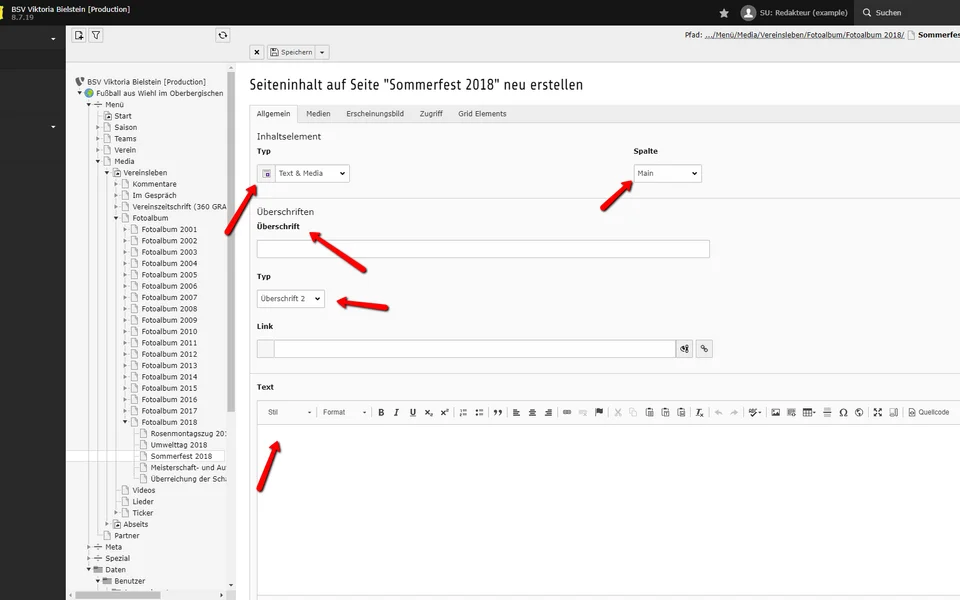Click the Speichern button

click(291, 52)
